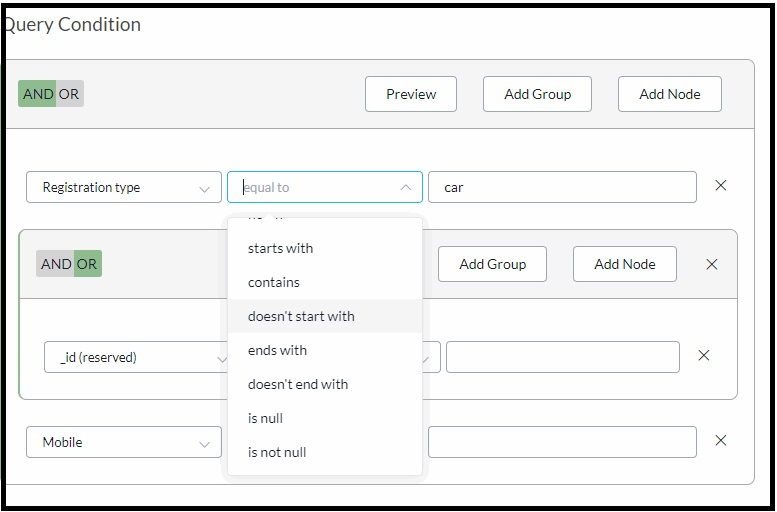
Task: Select OR in the top-level condition toggle
Action: (x=69, y=94)
